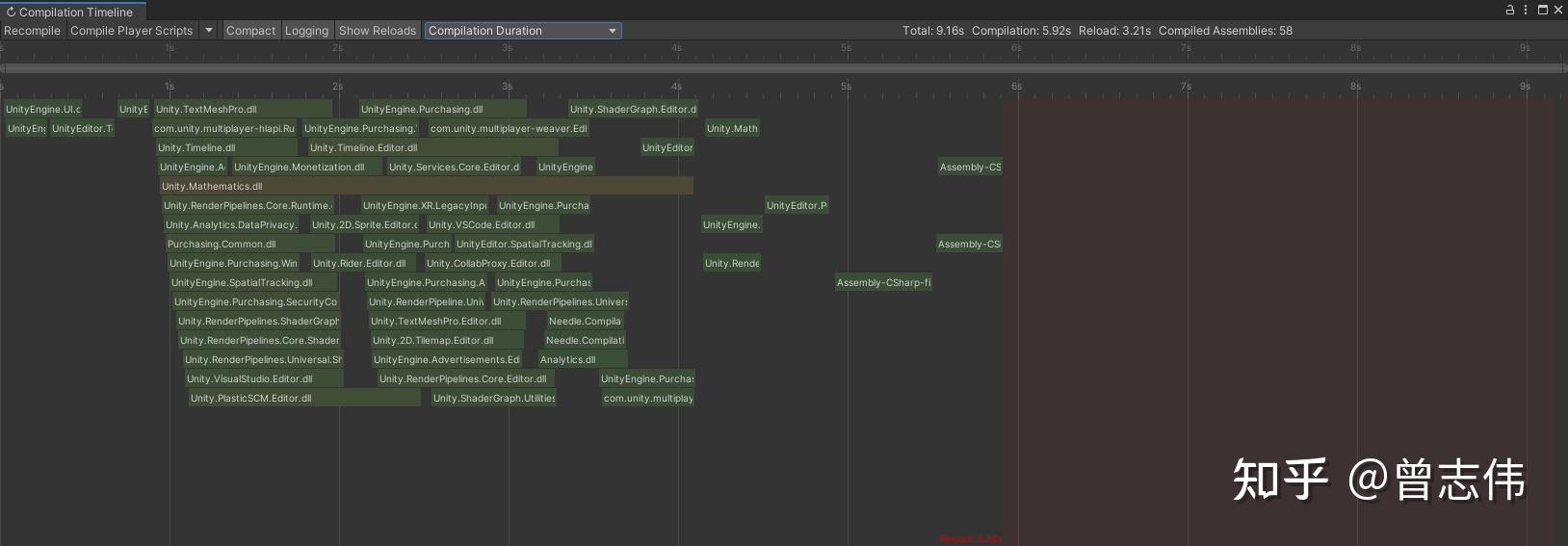This screenshot has width=1568, height=546.
Task: Open the three-dot window options menu
Action: pyautogui.click(x=1526, y=10)
